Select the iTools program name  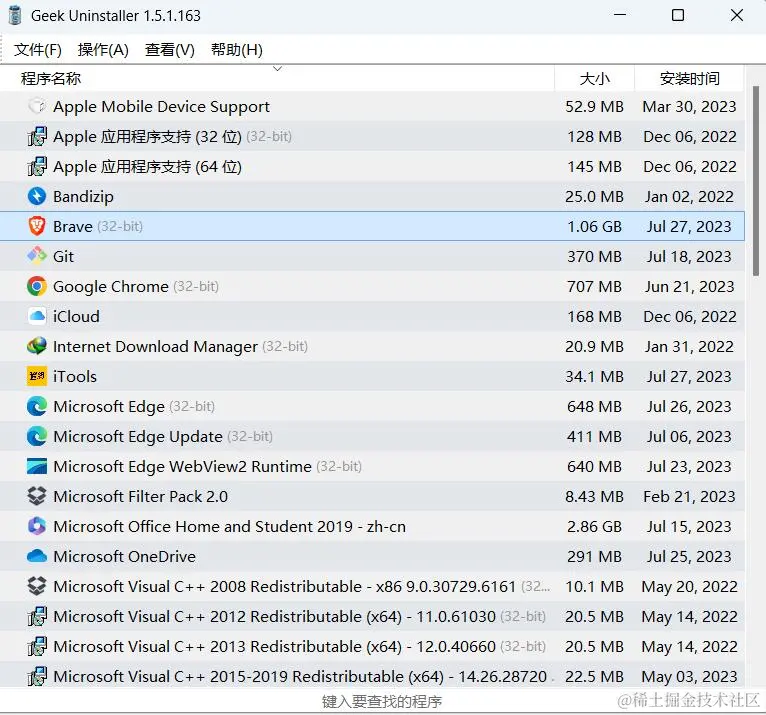pos(75,377)
